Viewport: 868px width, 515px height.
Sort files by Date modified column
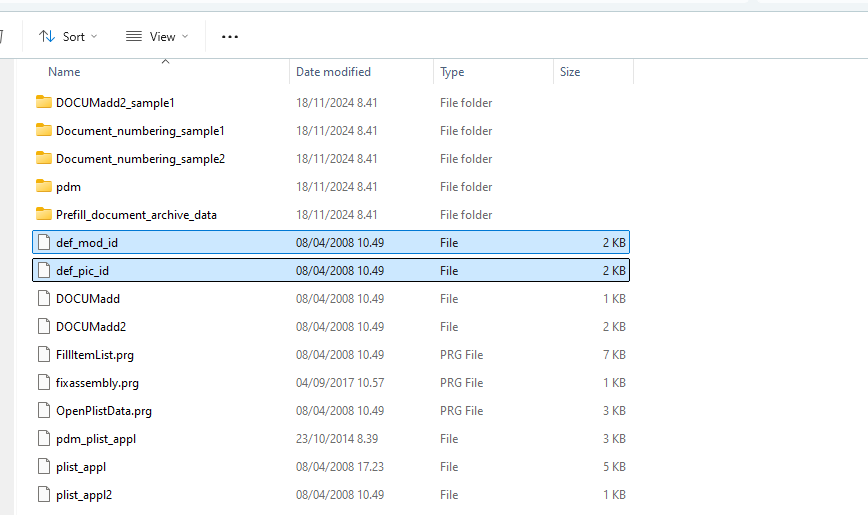(333, 72)
